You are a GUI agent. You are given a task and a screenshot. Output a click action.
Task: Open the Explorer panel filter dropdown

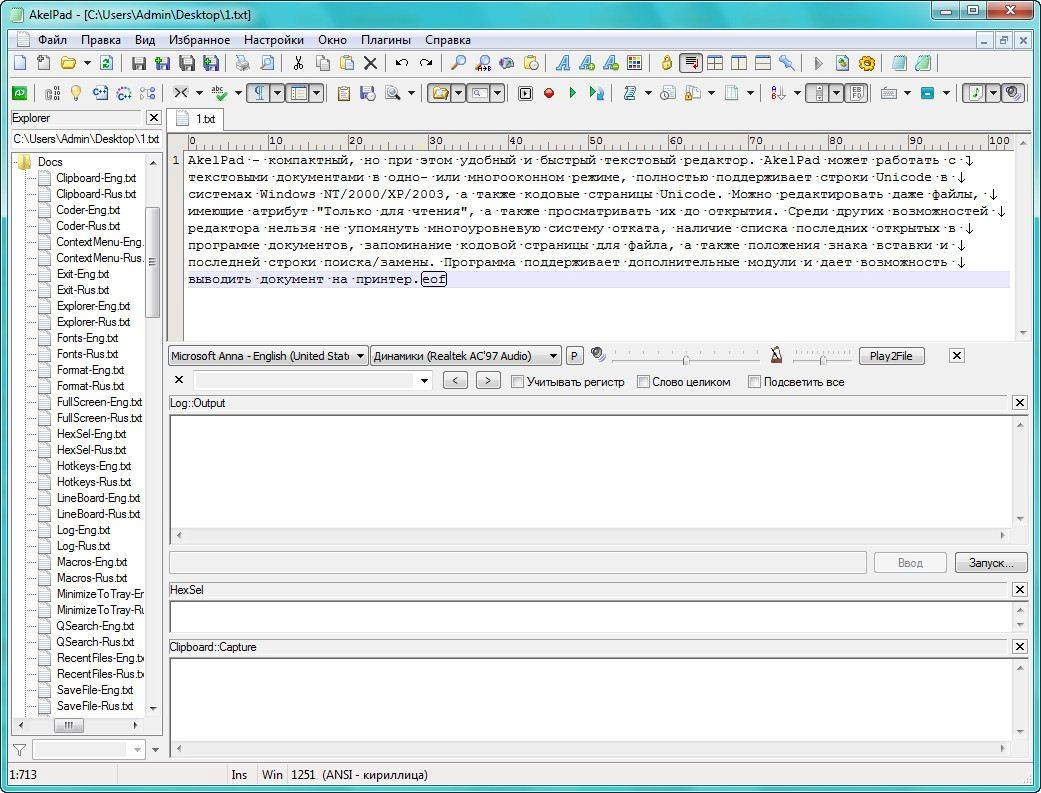pyautogui.click(x=137, y=750)
